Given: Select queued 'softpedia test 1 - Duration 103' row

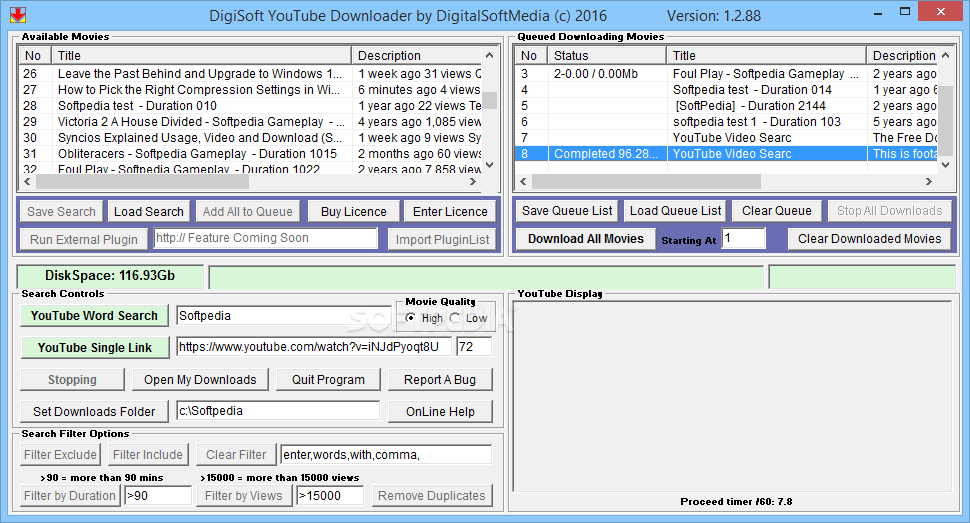Looking at the screenshot, I should [726, 122].
